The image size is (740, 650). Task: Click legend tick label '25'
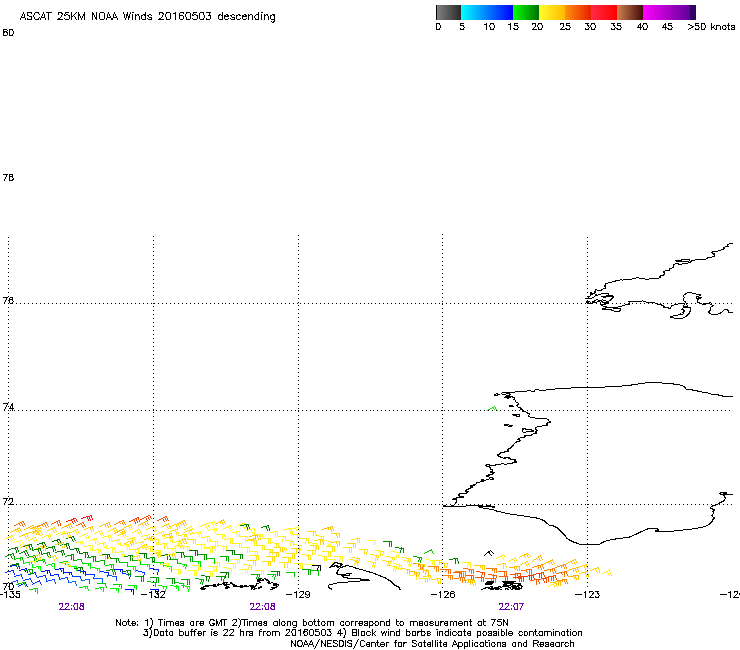(x=565, y=27)
